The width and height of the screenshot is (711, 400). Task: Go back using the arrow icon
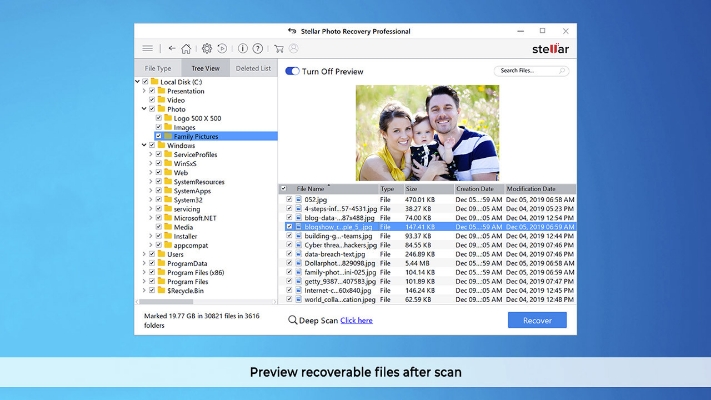pyautogui.click(x=172, y=48)
